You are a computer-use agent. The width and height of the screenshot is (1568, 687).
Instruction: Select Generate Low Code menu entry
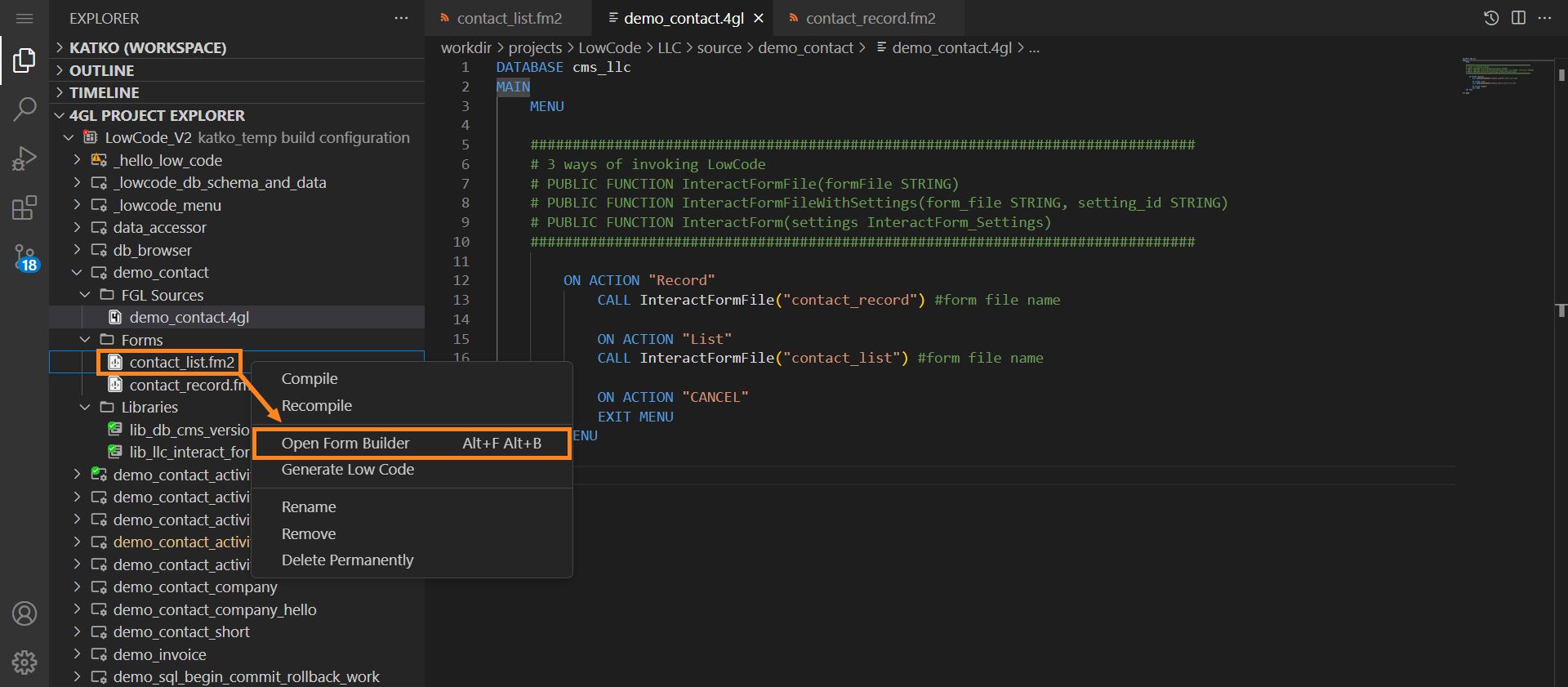pyautogui.click(x=347, y=470)
